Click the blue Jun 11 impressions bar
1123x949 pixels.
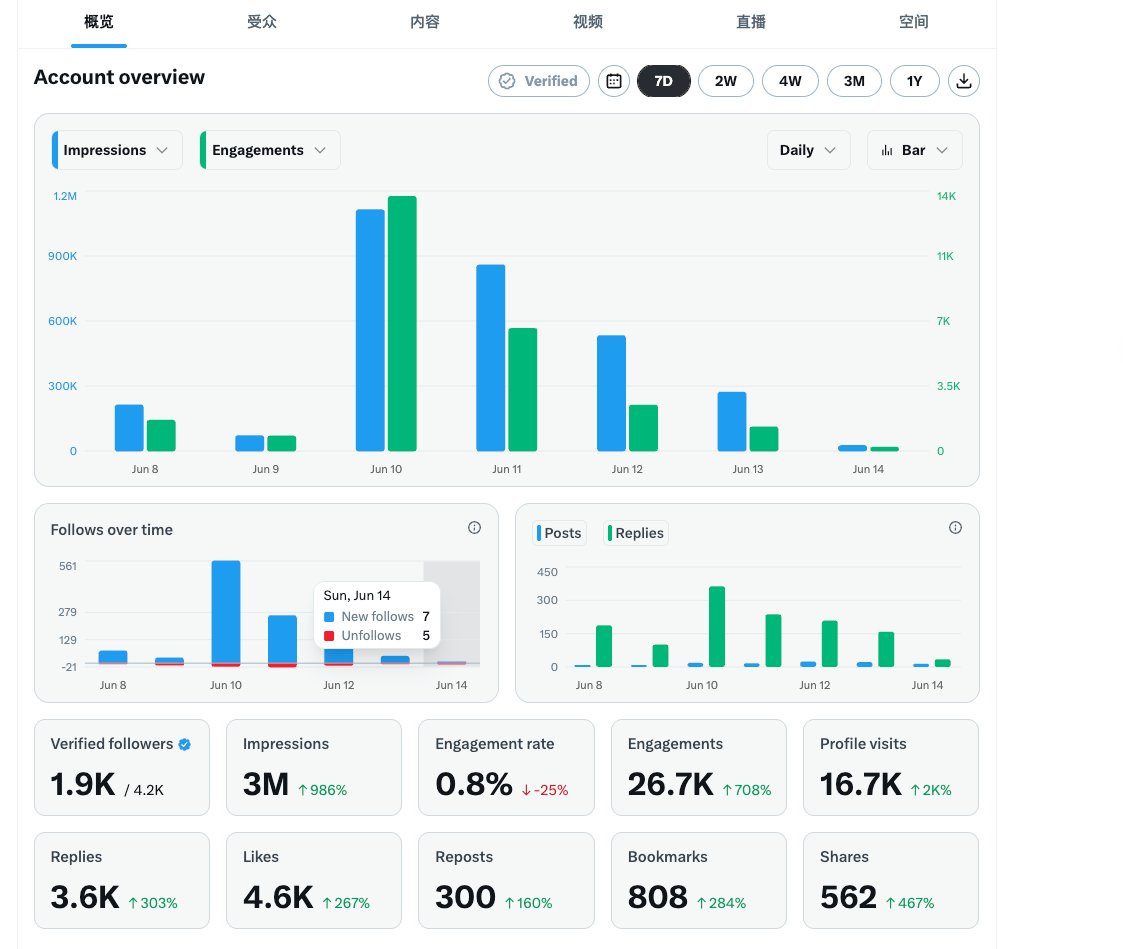point(491,358)
